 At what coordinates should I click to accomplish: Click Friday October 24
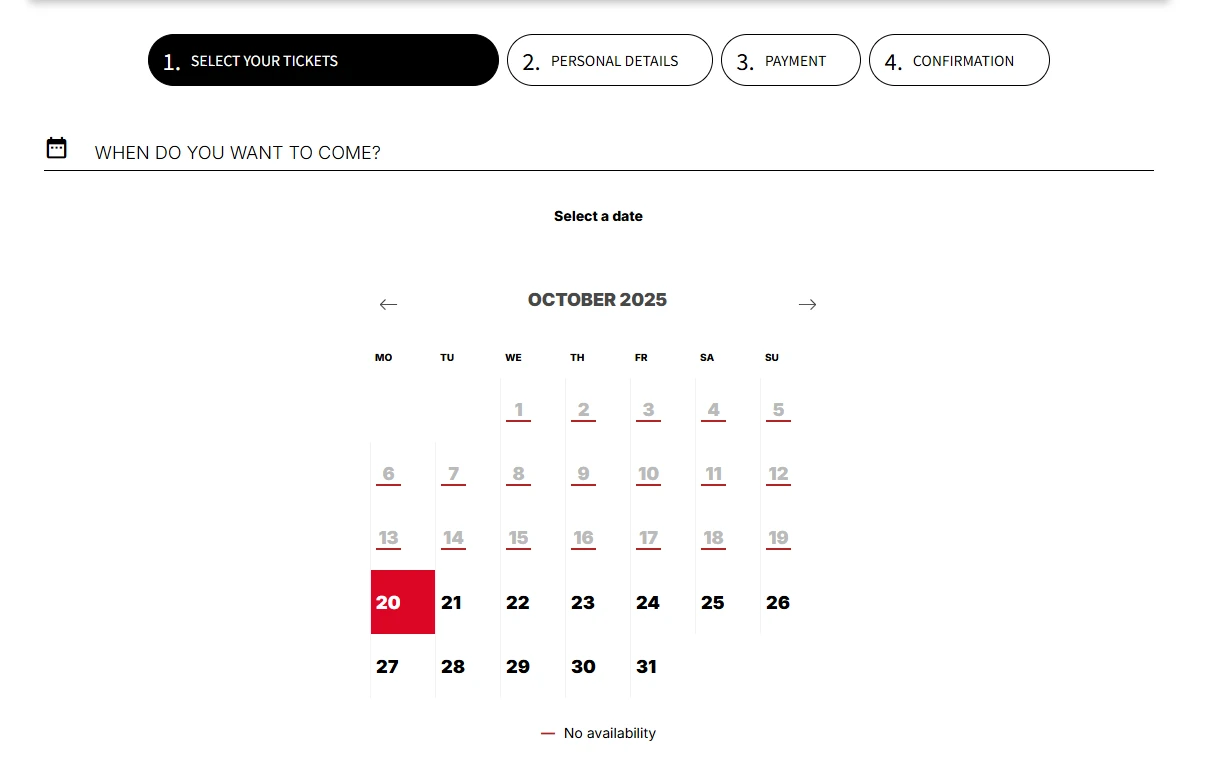click(x=648, y=602)
